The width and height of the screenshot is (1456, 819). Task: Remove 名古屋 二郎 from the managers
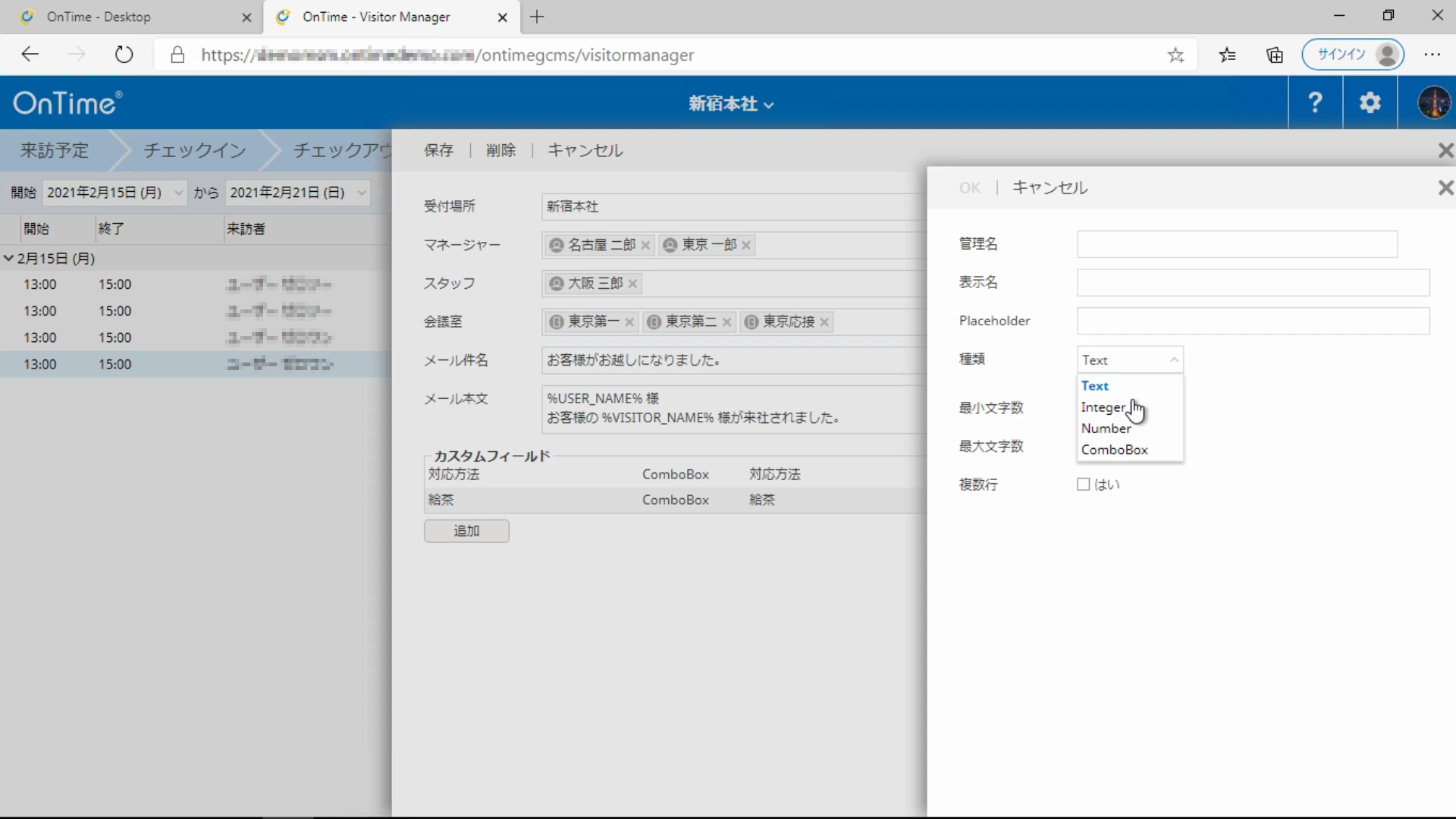[x=645, y=245]
